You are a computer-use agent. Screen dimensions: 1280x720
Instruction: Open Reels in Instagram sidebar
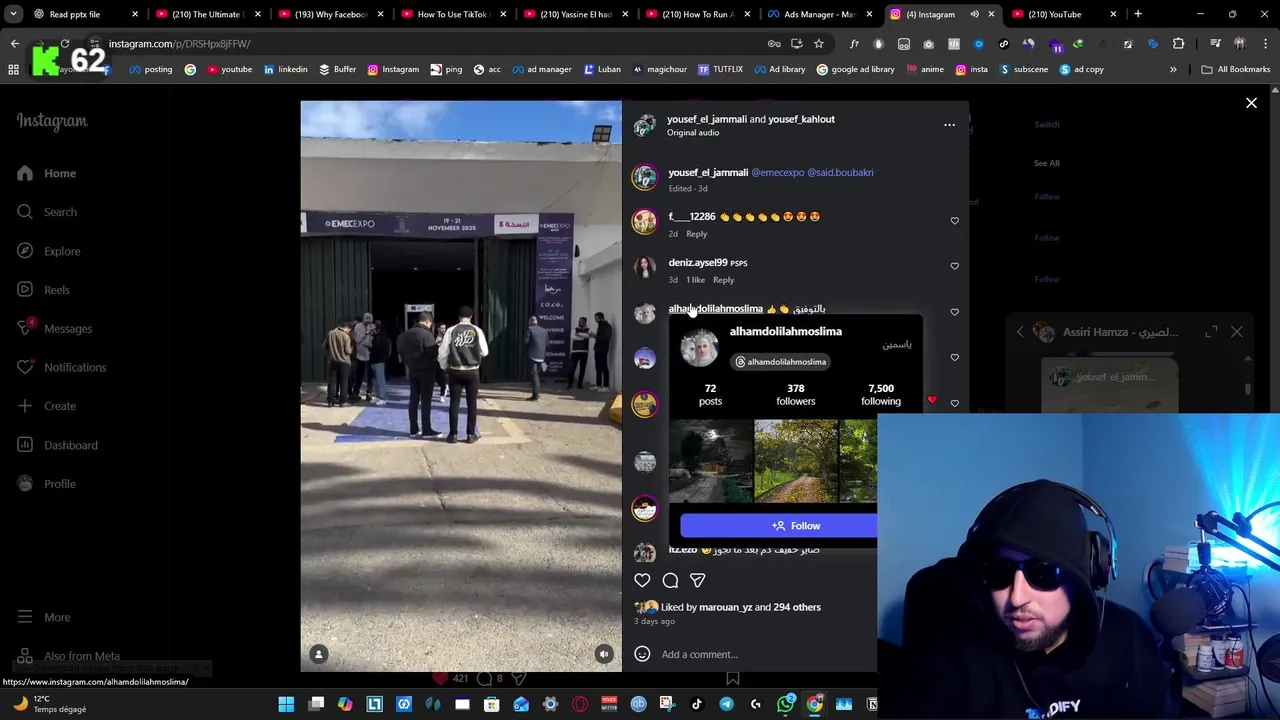(x=43, y=290)
